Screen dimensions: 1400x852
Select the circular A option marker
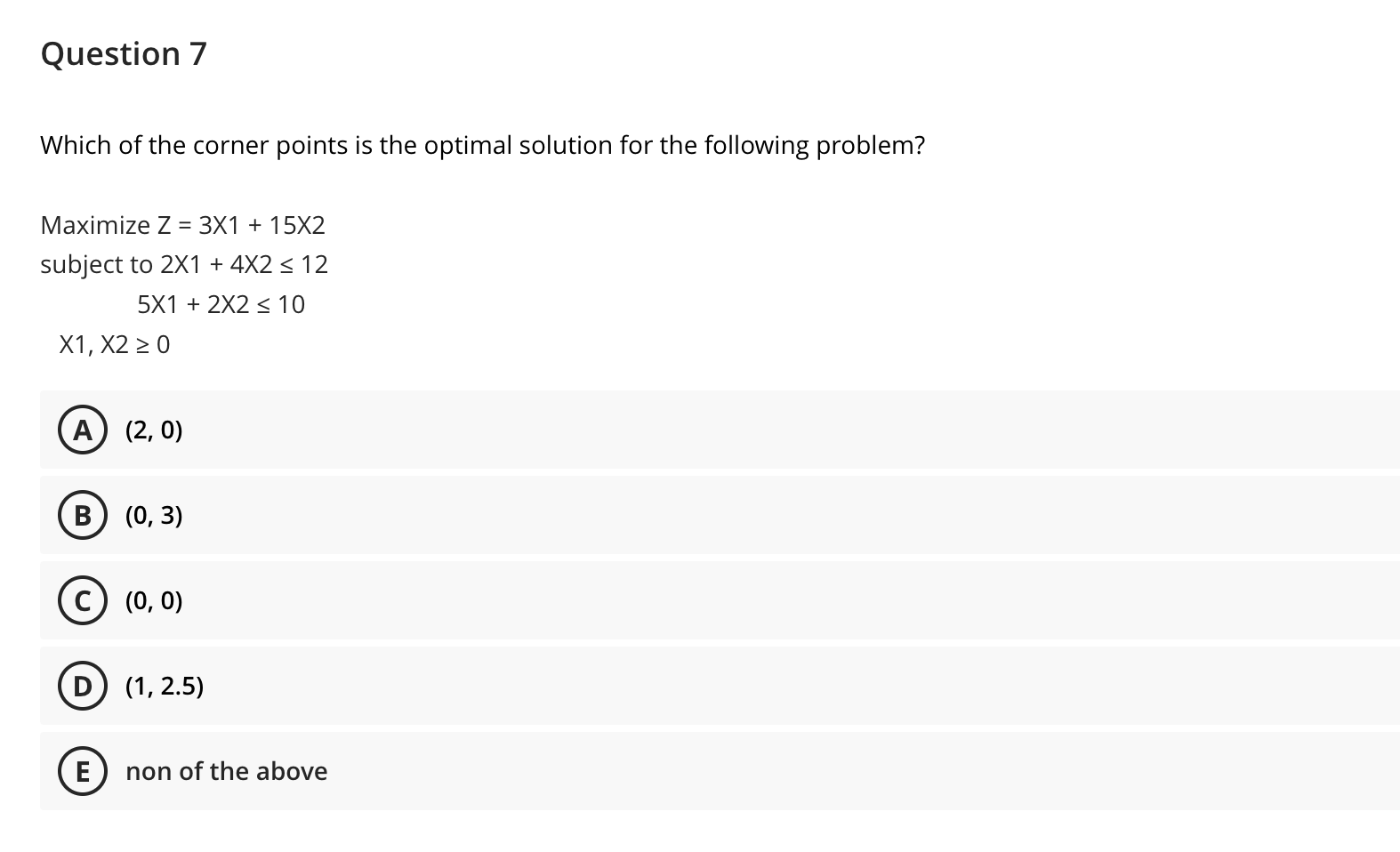click(x=81, y=430)
